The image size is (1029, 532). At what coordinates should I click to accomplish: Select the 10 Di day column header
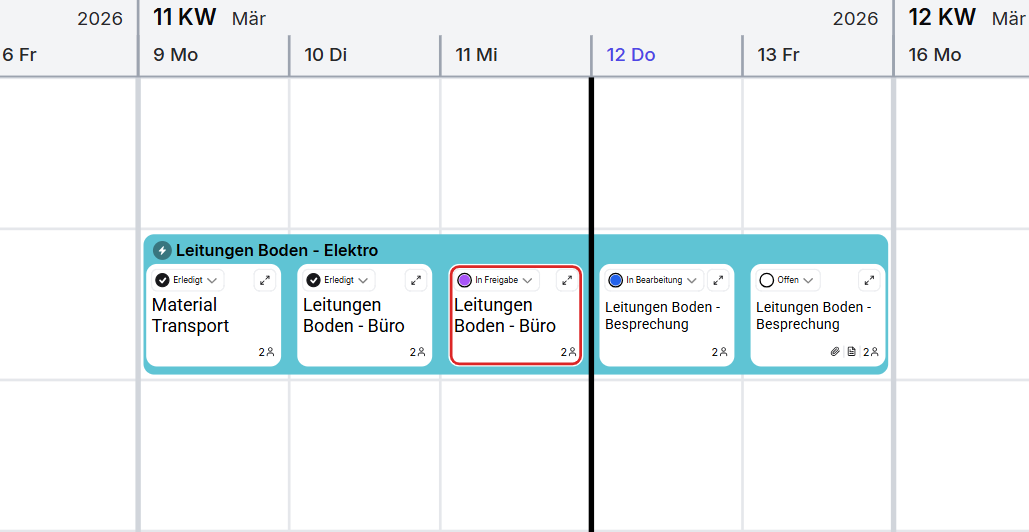tap(326, 55)
